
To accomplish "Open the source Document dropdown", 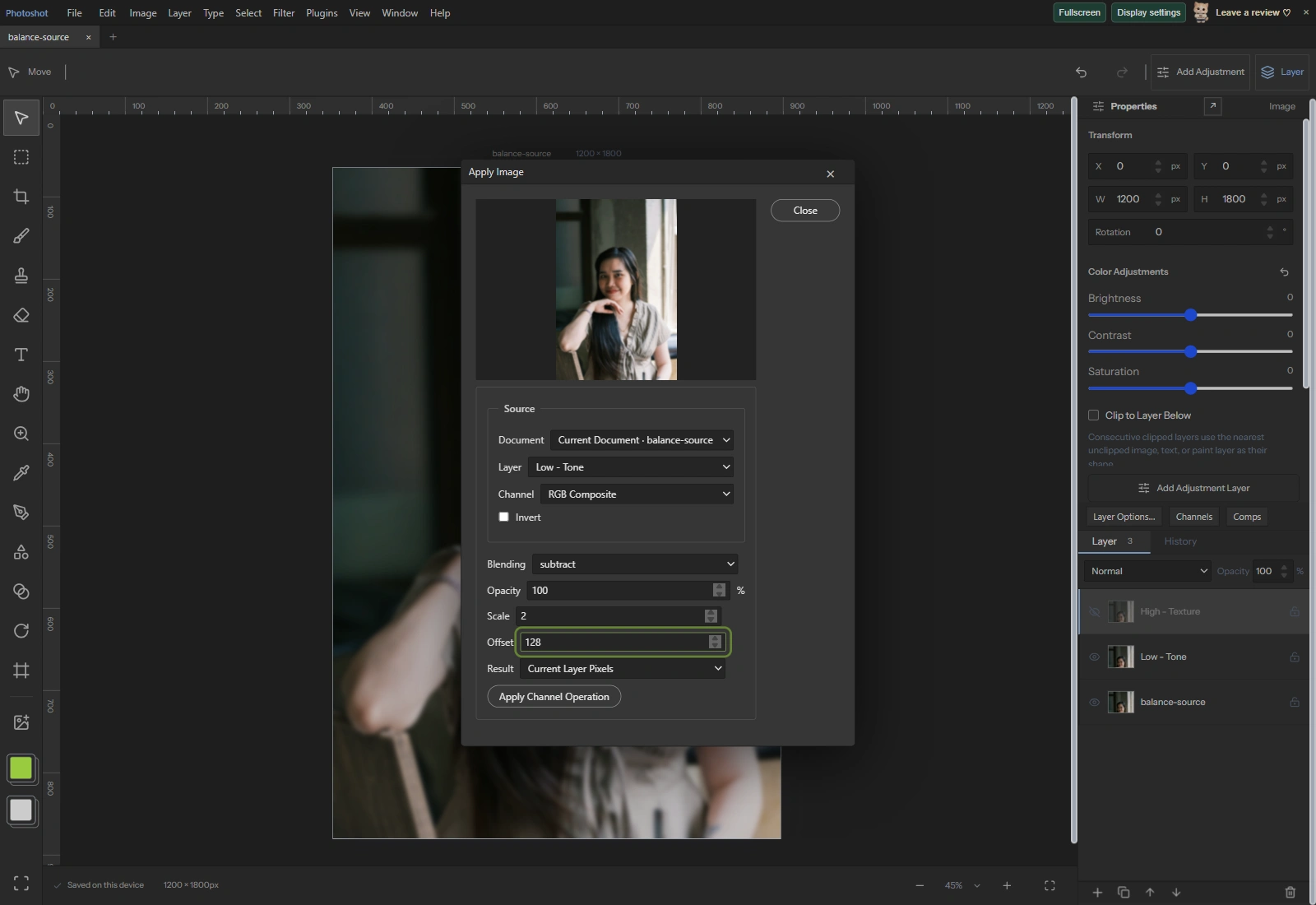I will click(x=642, y=440).
